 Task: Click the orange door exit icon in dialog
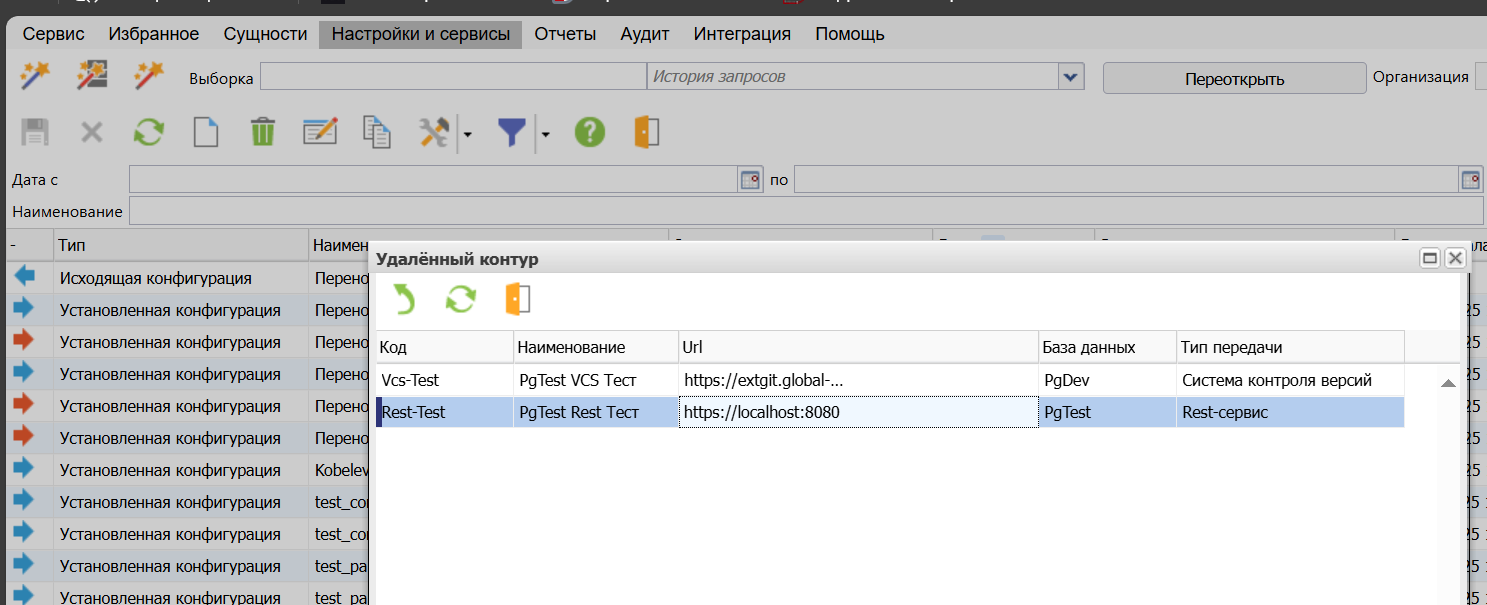[x=518, y=299]
